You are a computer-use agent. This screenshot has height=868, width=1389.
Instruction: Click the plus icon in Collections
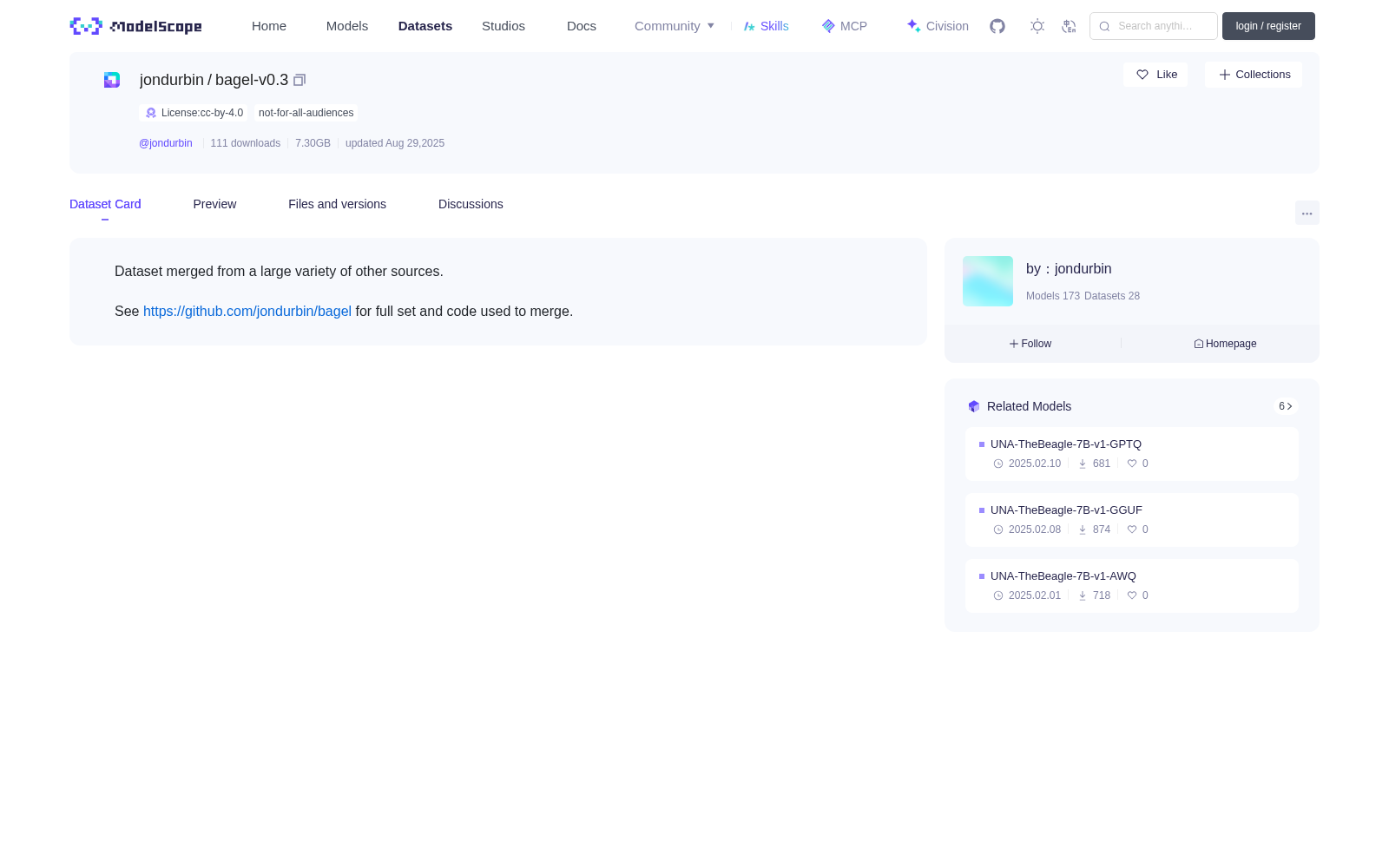pyautogui.click(x=1225, y=75)
